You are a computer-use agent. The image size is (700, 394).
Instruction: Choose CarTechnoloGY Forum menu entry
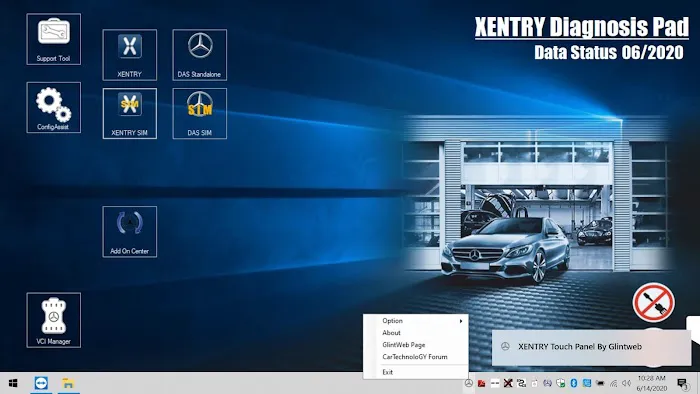[415, 357]
